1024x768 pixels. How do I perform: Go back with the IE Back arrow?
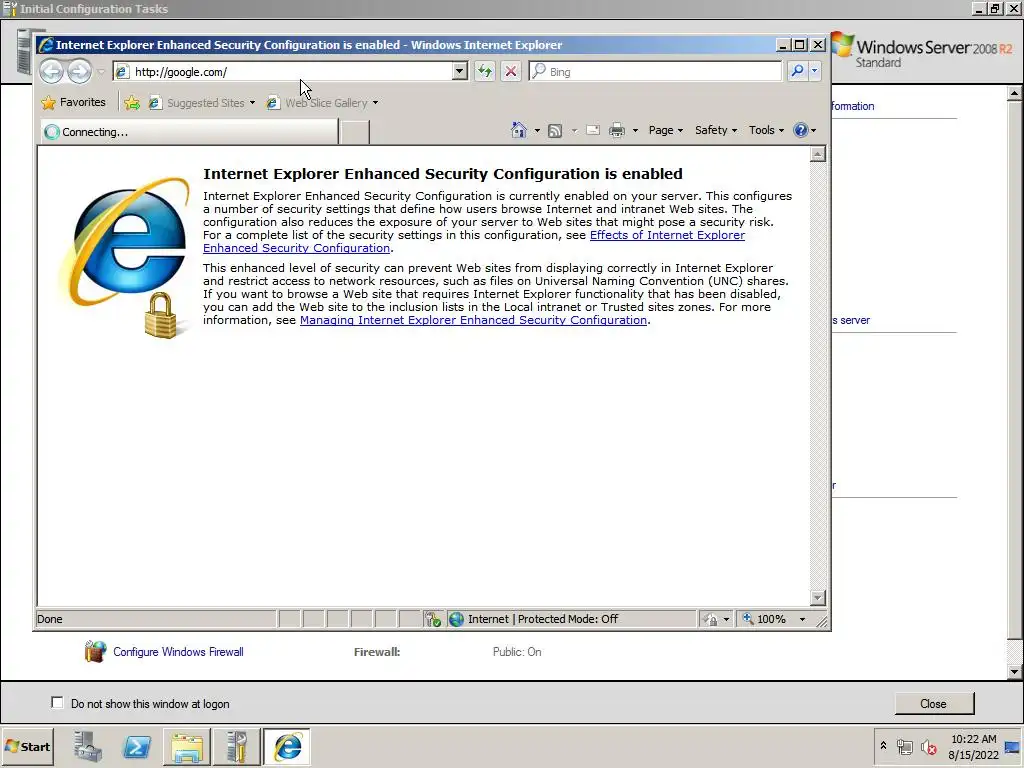[x=52, y=71]
